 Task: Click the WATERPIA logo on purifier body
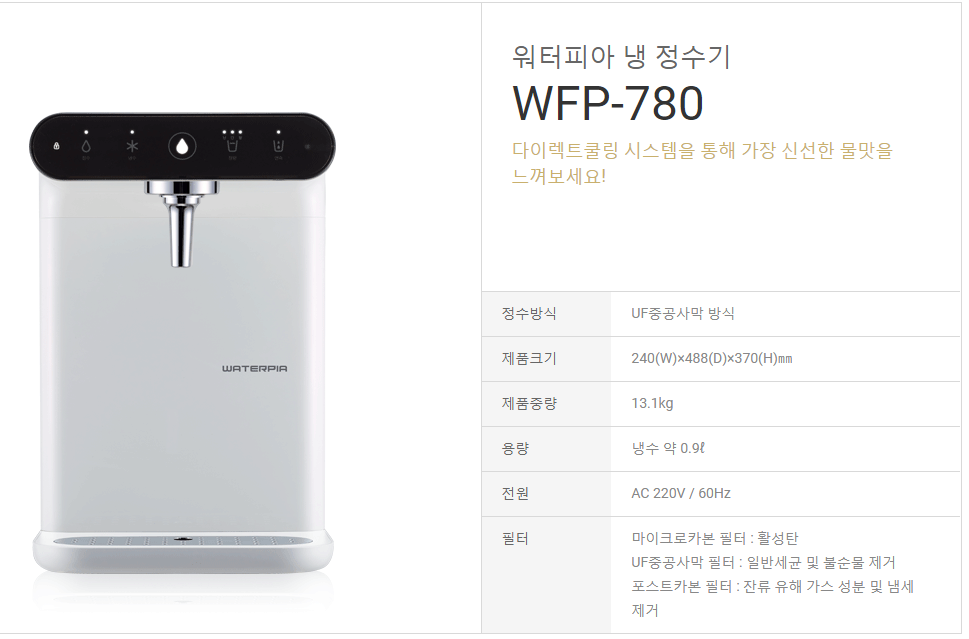point(255,368)
